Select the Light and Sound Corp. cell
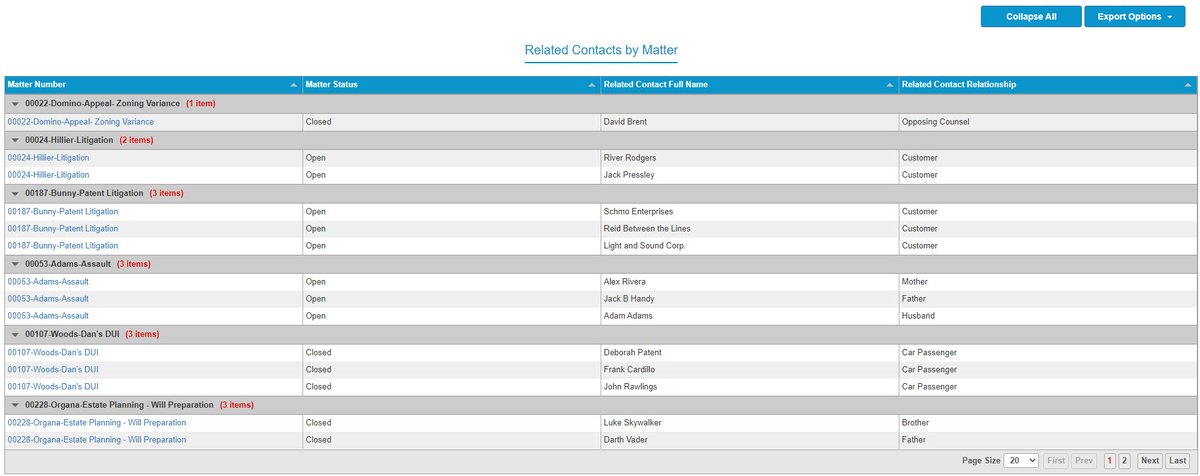 coord(749,245)
